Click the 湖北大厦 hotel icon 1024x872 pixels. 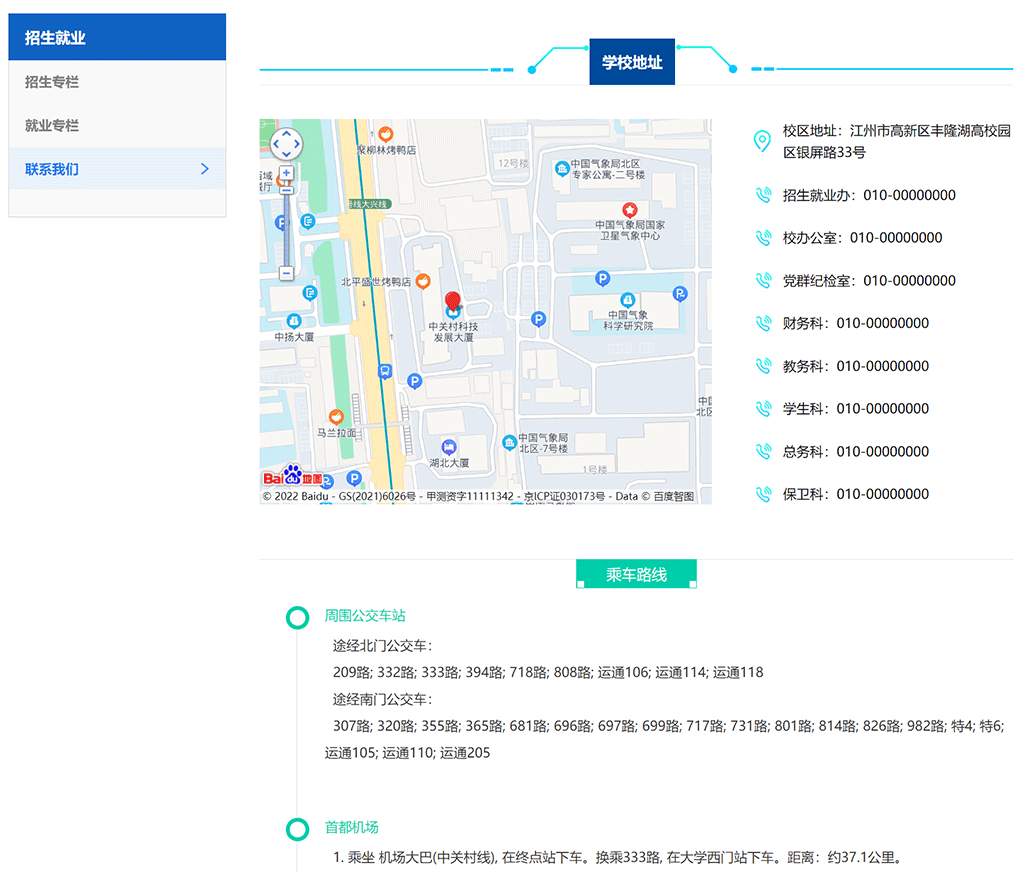click(x=449, y=447)
